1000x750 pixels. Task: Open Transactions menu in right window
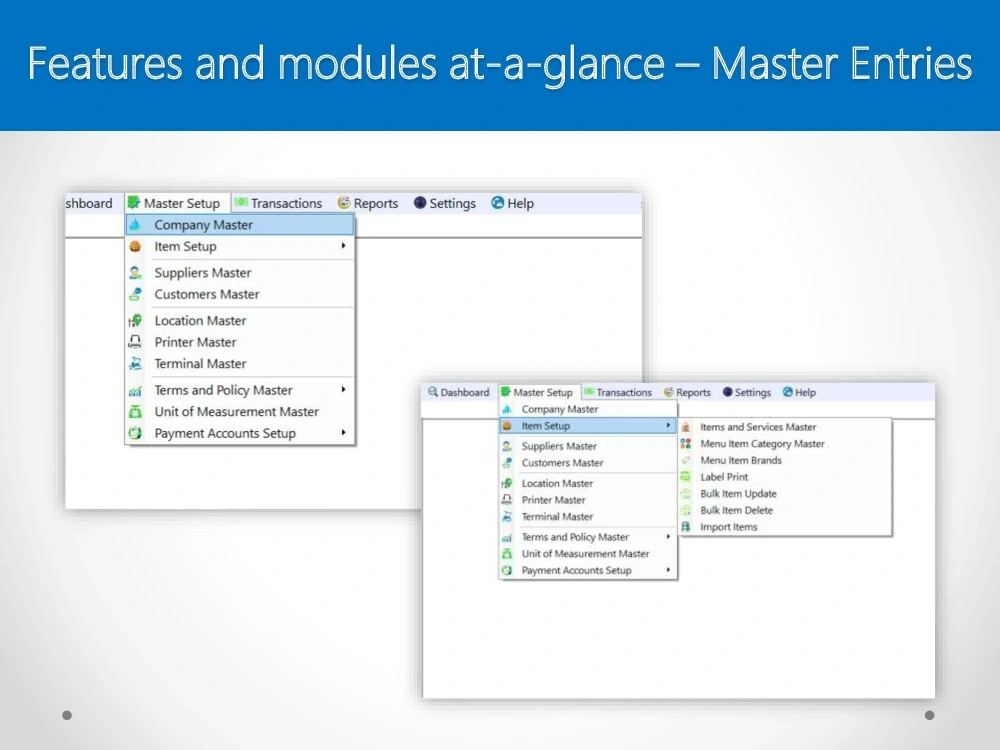coord(618,392)
